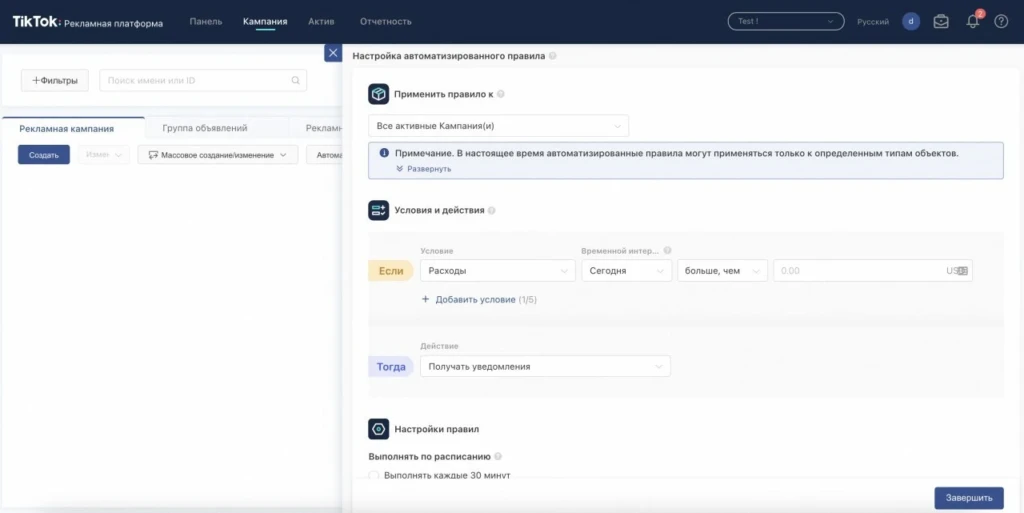Image resolution: width=1024 pixels, height=513 pixels.
Task: Click the info icon next to Настройка автоматизированного правила
Action: pyautogui.click(x=552, y=56)
